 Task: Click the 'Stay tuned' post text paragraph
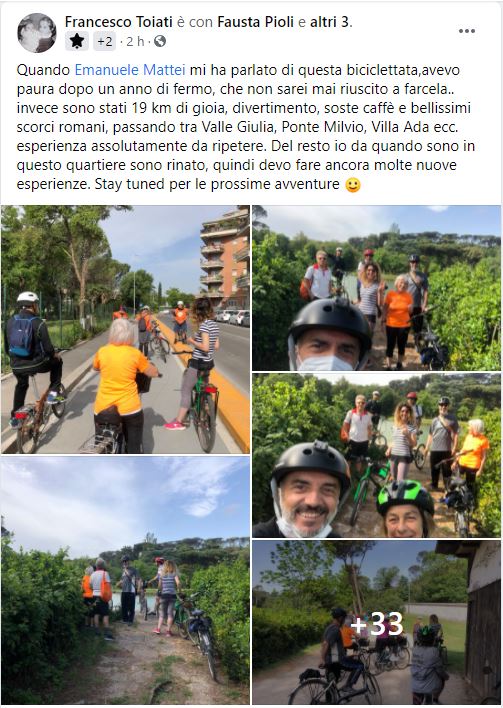point(246,127)
